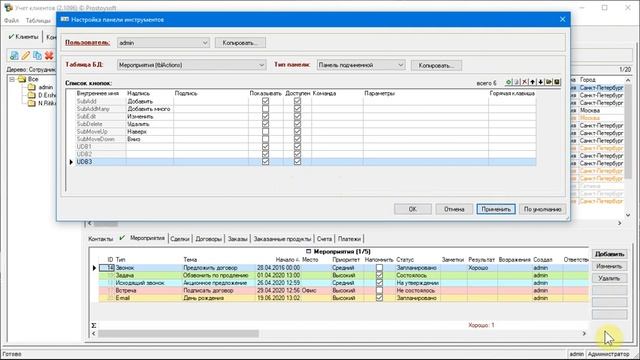The width and height of the screenshot is (640, 360).
Task: Click the add-record icon in the main window toolbar
Action: point(14,56)
